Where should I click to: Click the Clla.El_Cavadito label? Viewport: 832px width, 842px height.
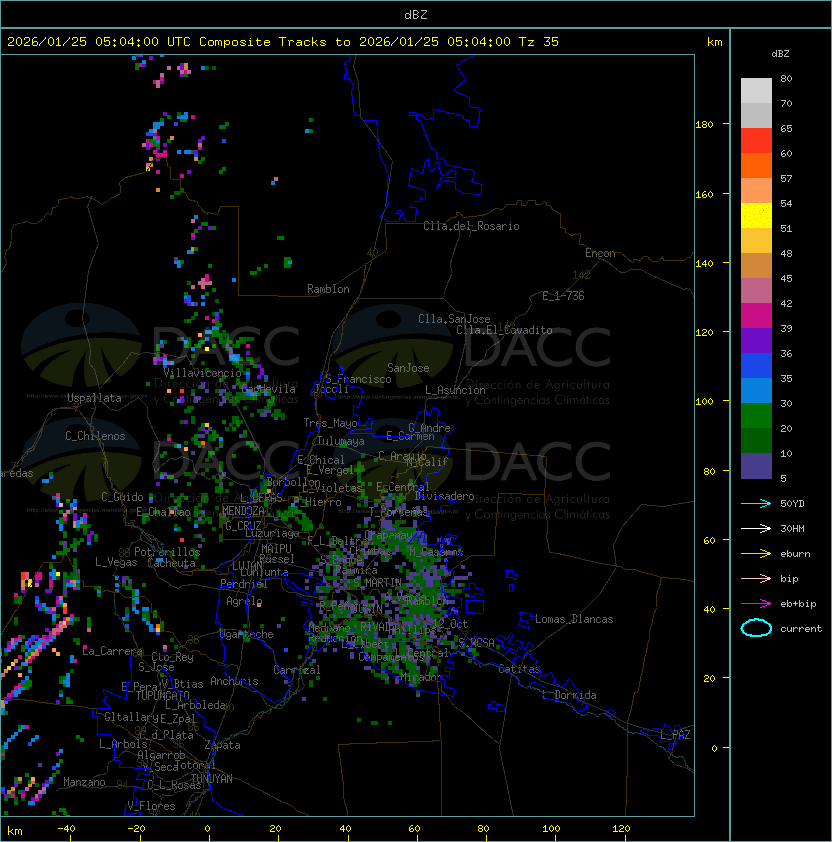(x=504, y=330)
